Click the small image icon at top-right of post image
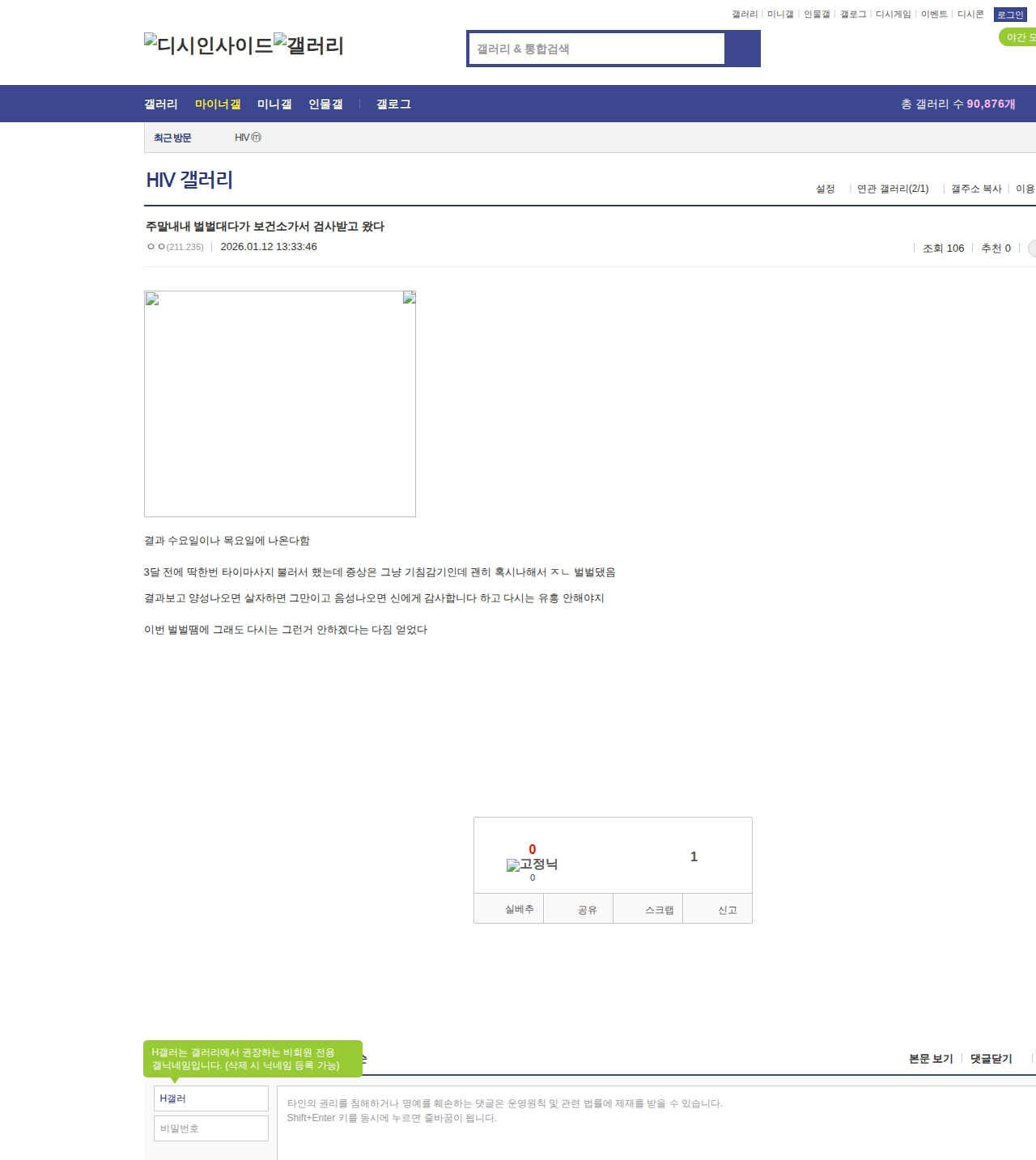 pos(409,298)
